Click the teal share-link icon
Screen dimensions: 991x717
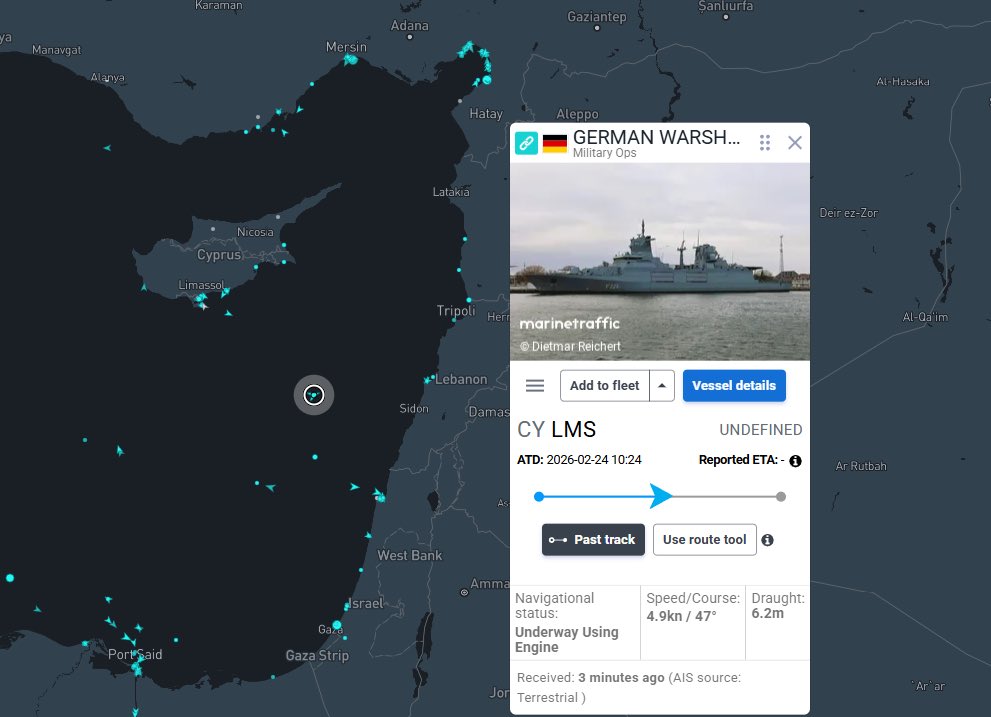point(527,142)
